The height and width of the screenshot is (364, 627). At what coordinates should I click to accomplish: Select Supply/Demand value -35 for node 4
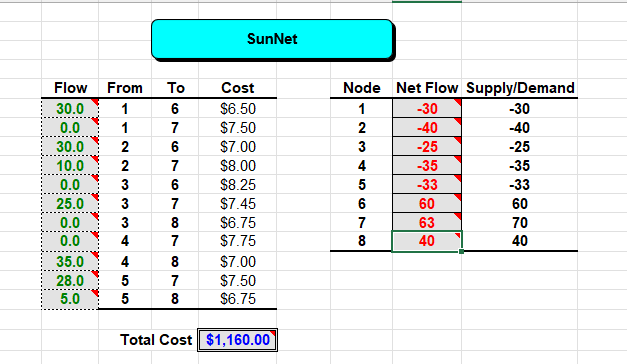520,166
